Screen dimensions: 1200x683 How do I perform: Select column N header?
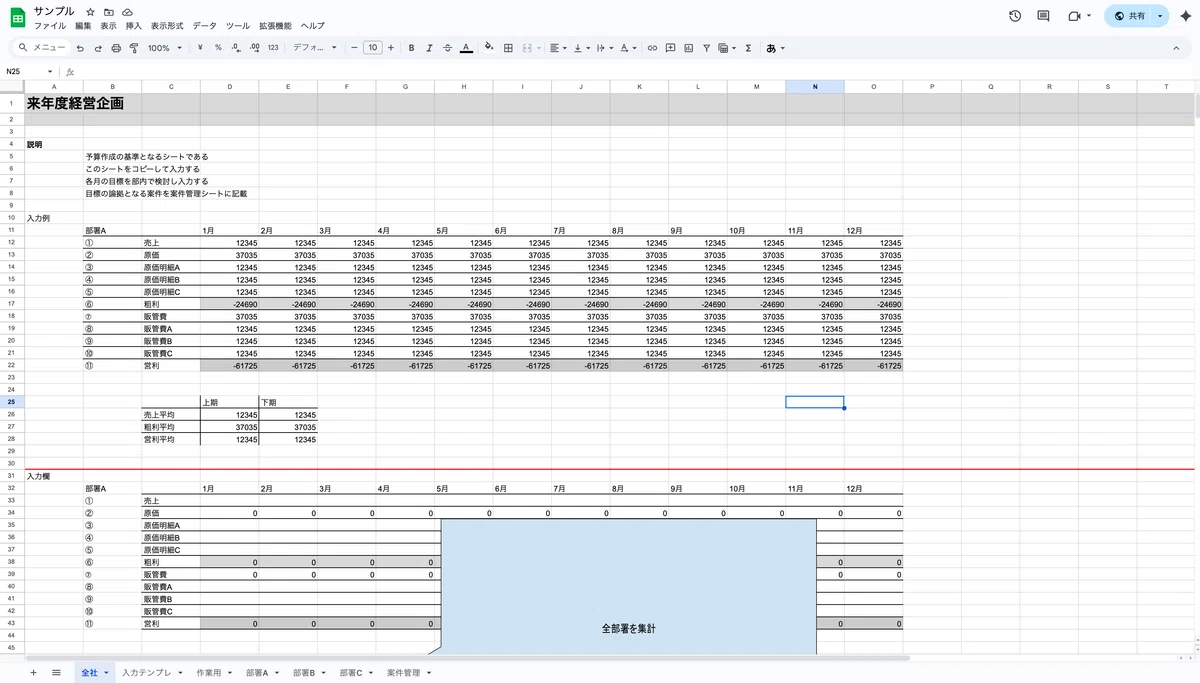(815, 87)
